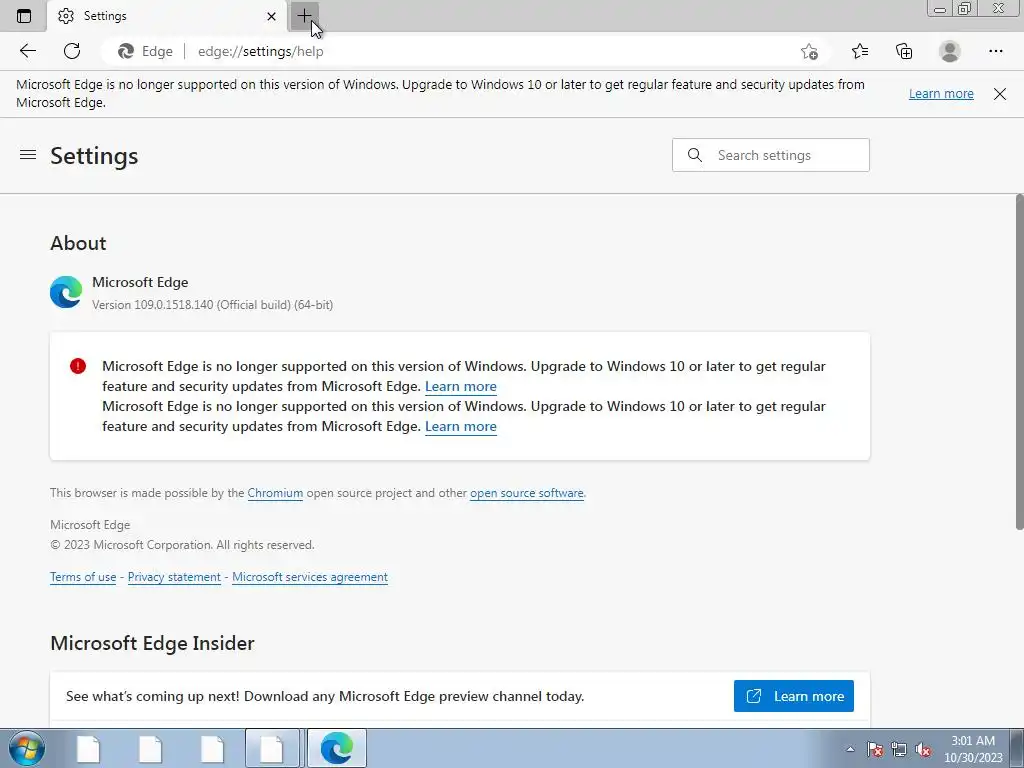Restore down the Edge window
The height and width of the screenshot is (768, 1024).
[x=964, y=8]
